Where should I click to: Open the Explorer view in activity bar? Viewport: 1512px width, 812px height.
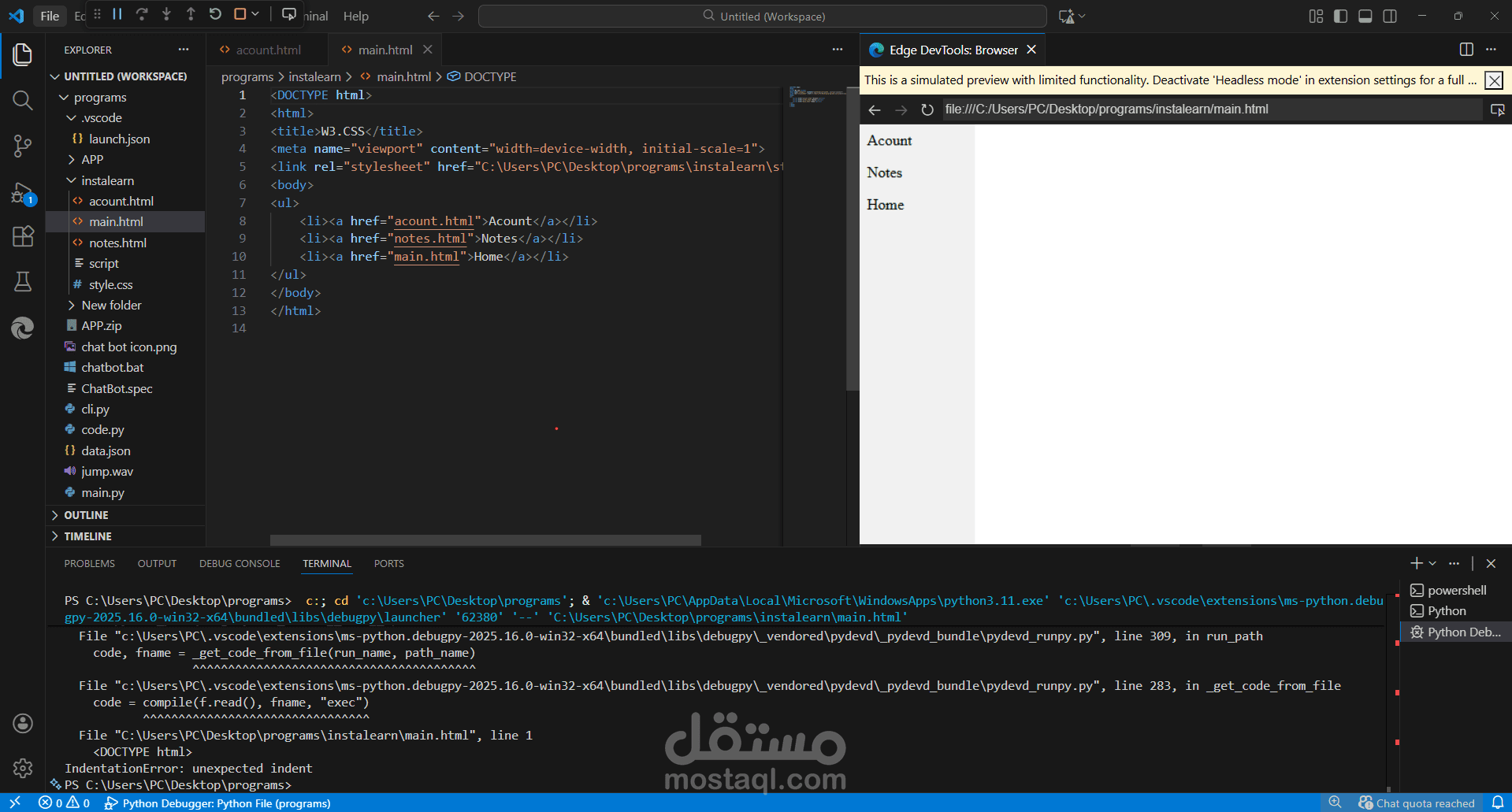pos(23,54)
